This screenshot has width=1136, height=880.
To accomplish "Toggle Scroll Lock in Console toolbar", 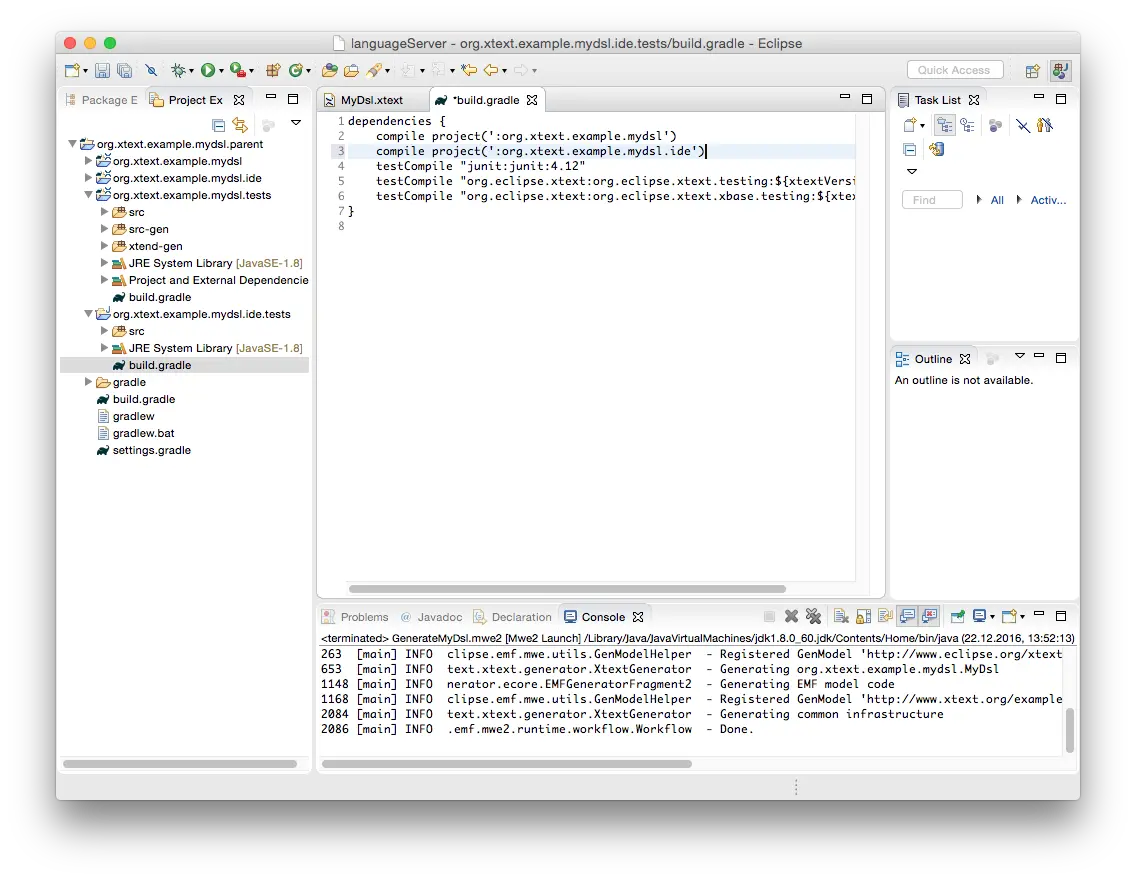I will pos(863,616).
